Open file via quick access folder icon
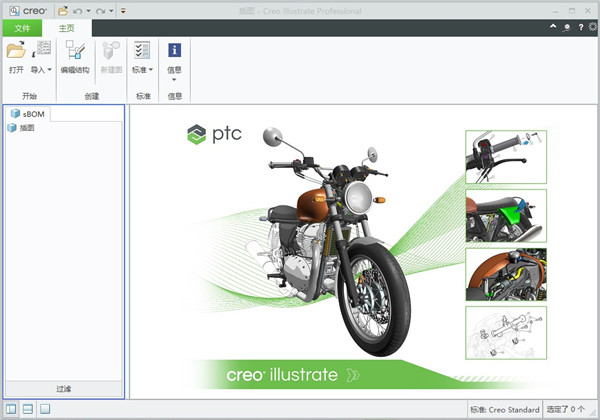Screen dimensions: 600x420 tap(63, 11)
